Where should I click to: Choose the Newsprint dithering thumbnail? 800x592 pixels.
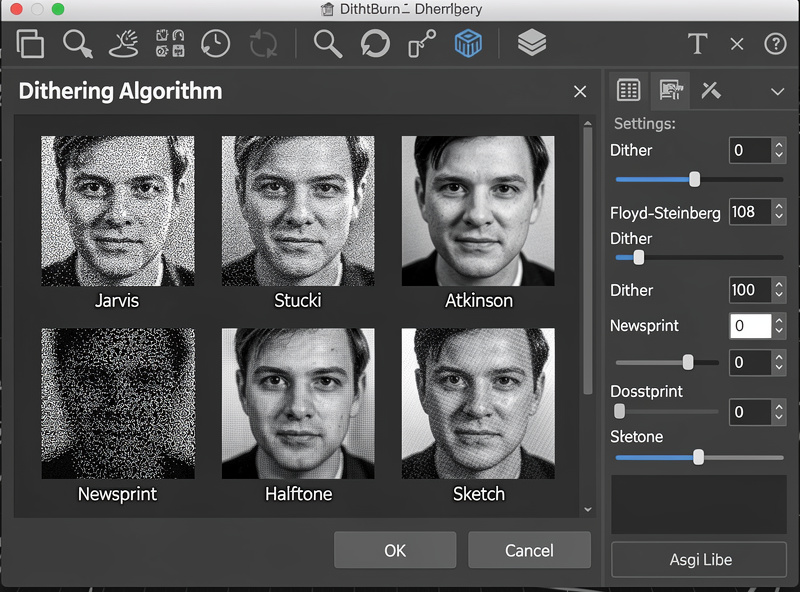pyautogui.click(x=118, y=403)
